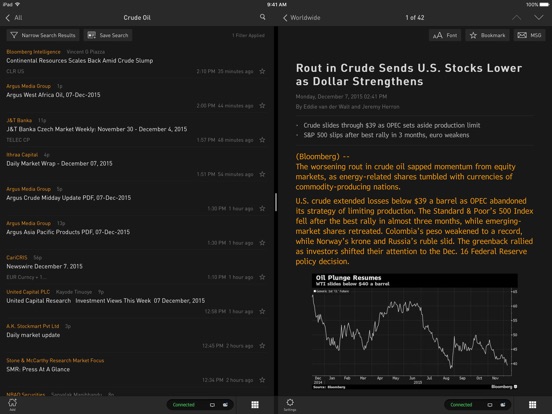Screen dimensions: 552x414
Task: Click the 1 of 42 article counter
Action: [x=415, y=18]
